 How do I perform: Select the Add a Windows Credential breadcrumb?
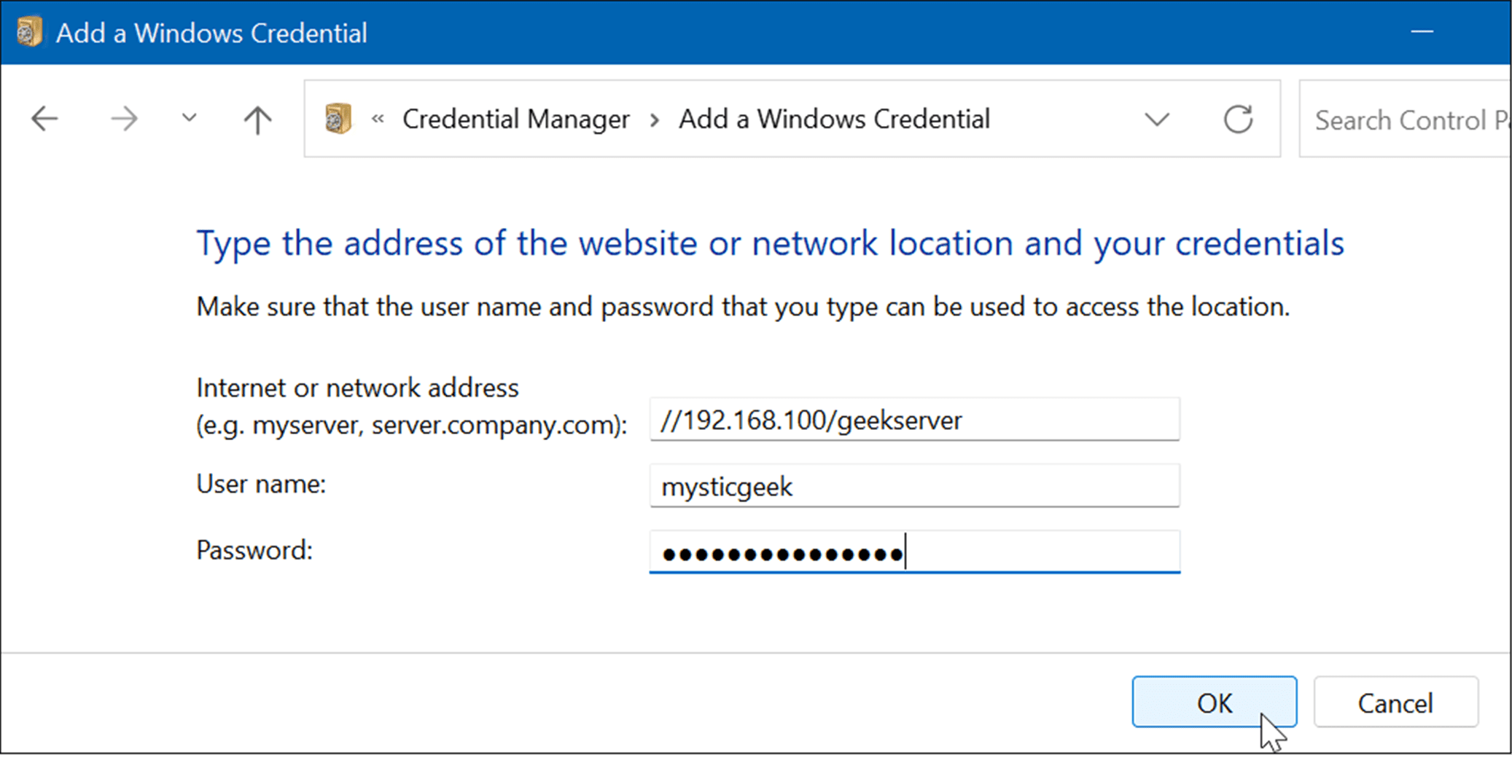834,118
